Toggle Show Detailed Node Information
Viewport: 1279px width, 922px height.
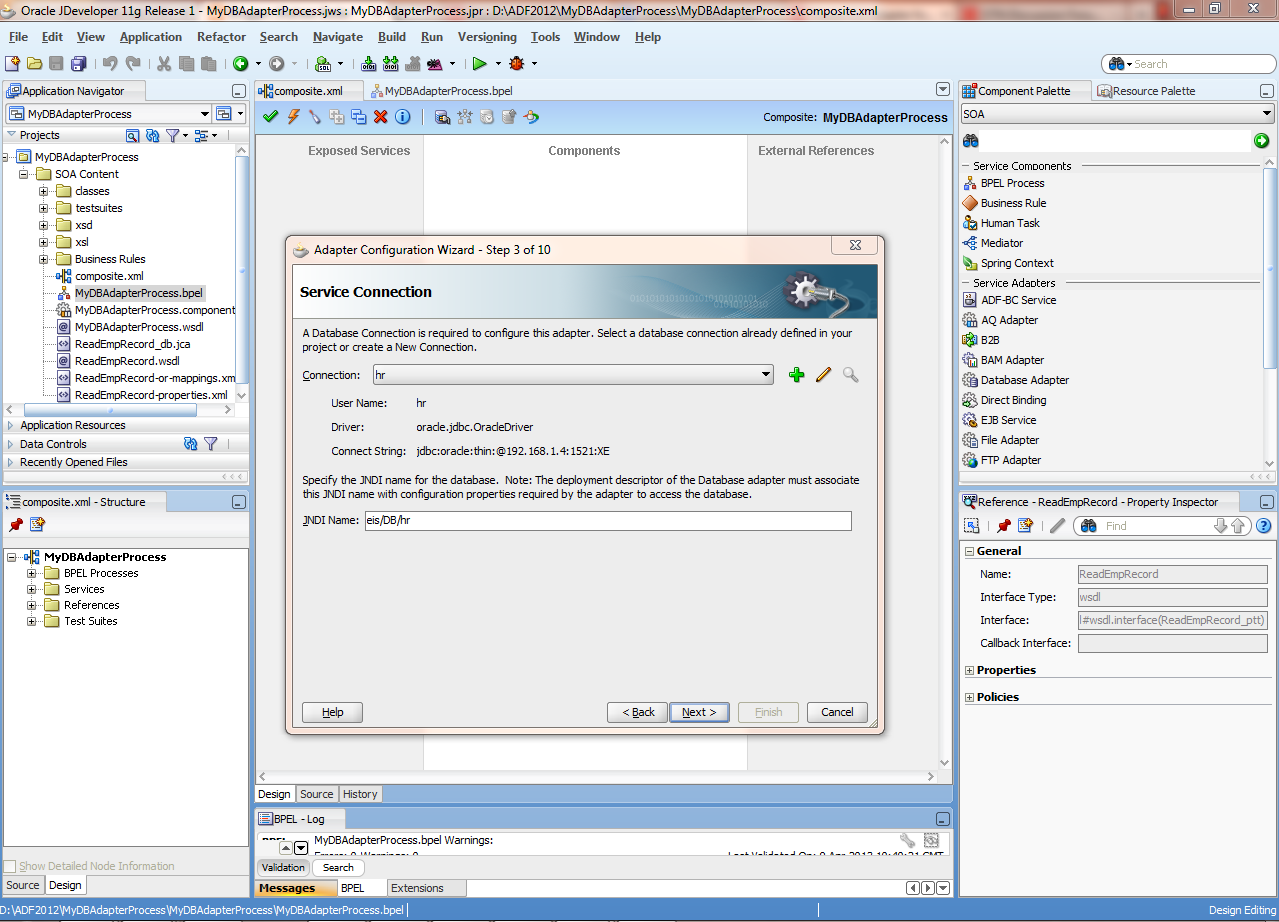[x=11, y=866]
